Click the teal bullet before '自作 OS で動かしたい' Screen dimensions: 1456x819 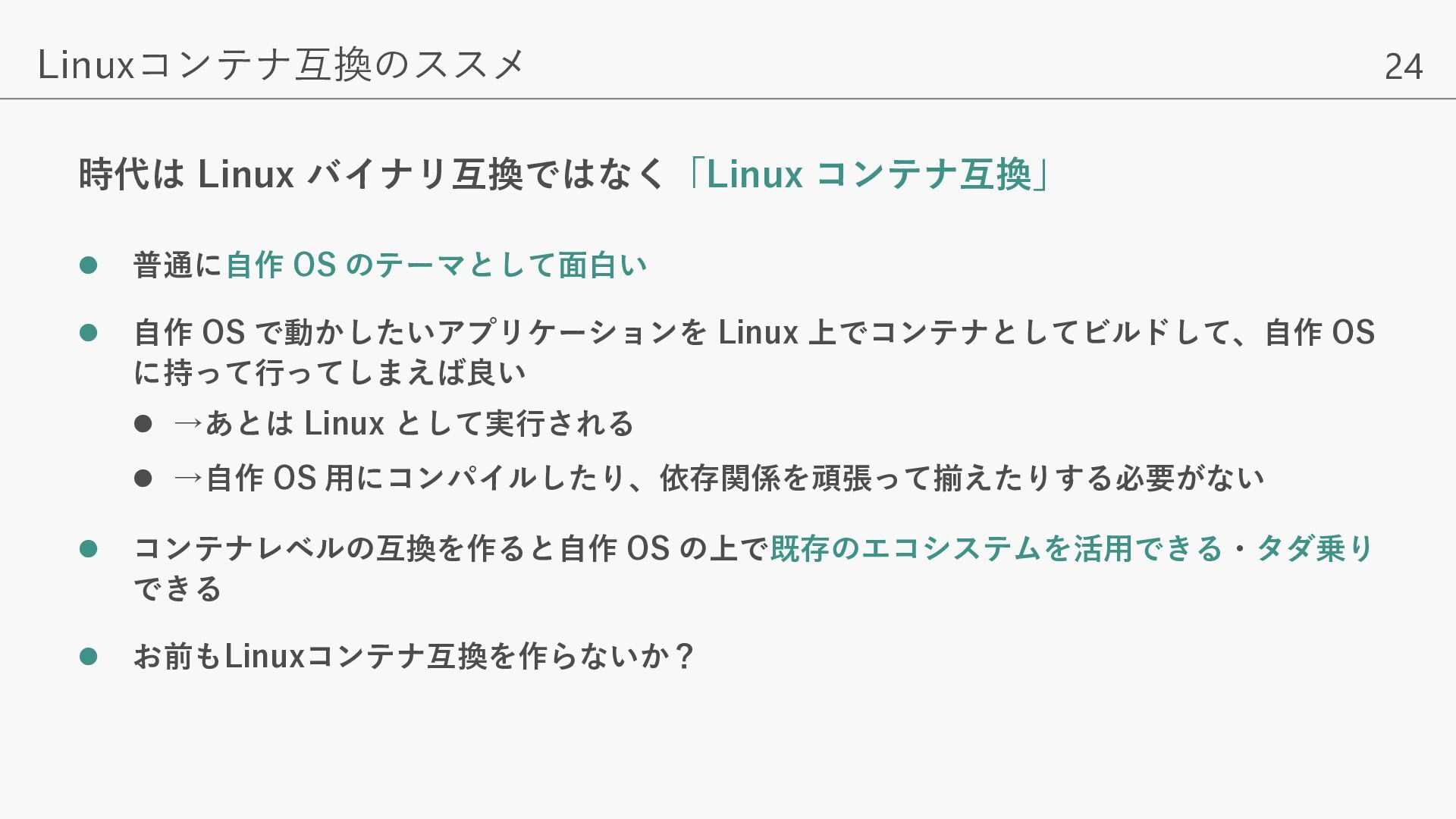88,332
